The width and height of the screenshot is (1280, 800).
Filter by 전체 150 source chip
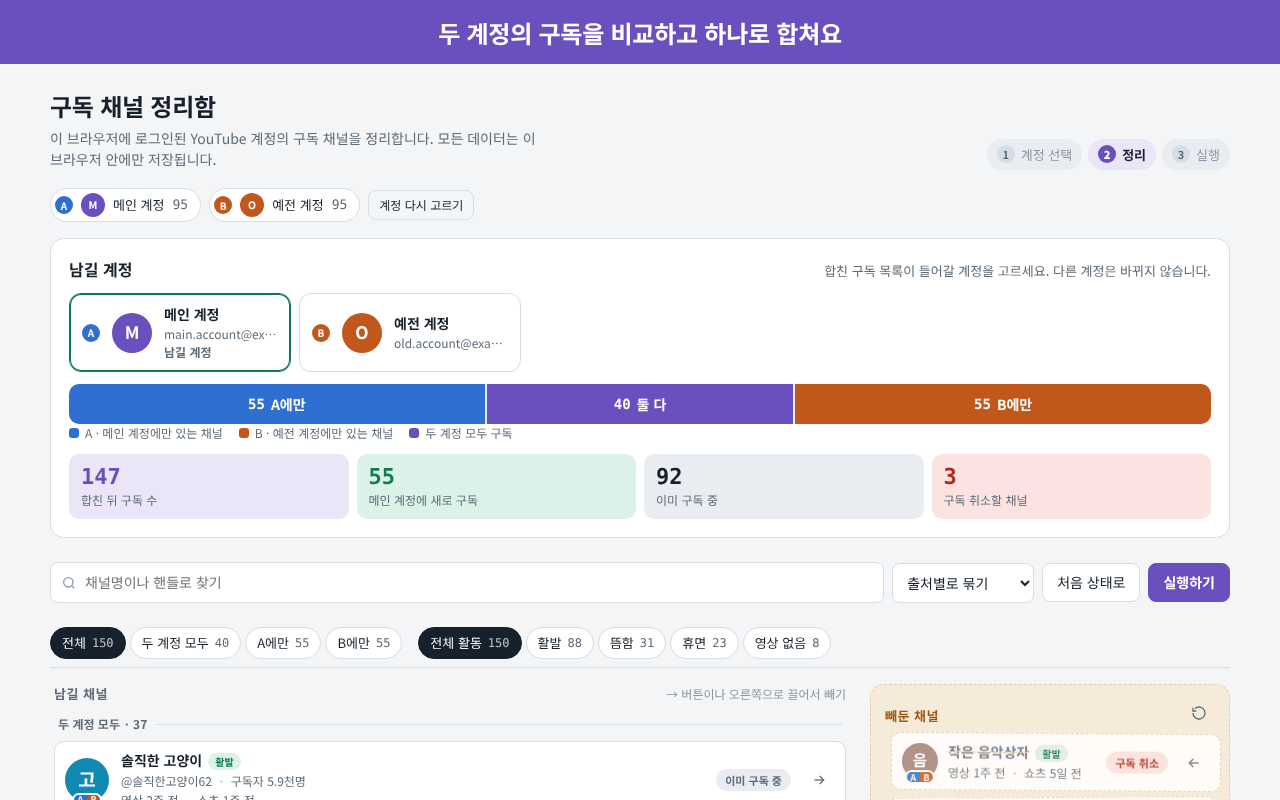tap(88, 643)
